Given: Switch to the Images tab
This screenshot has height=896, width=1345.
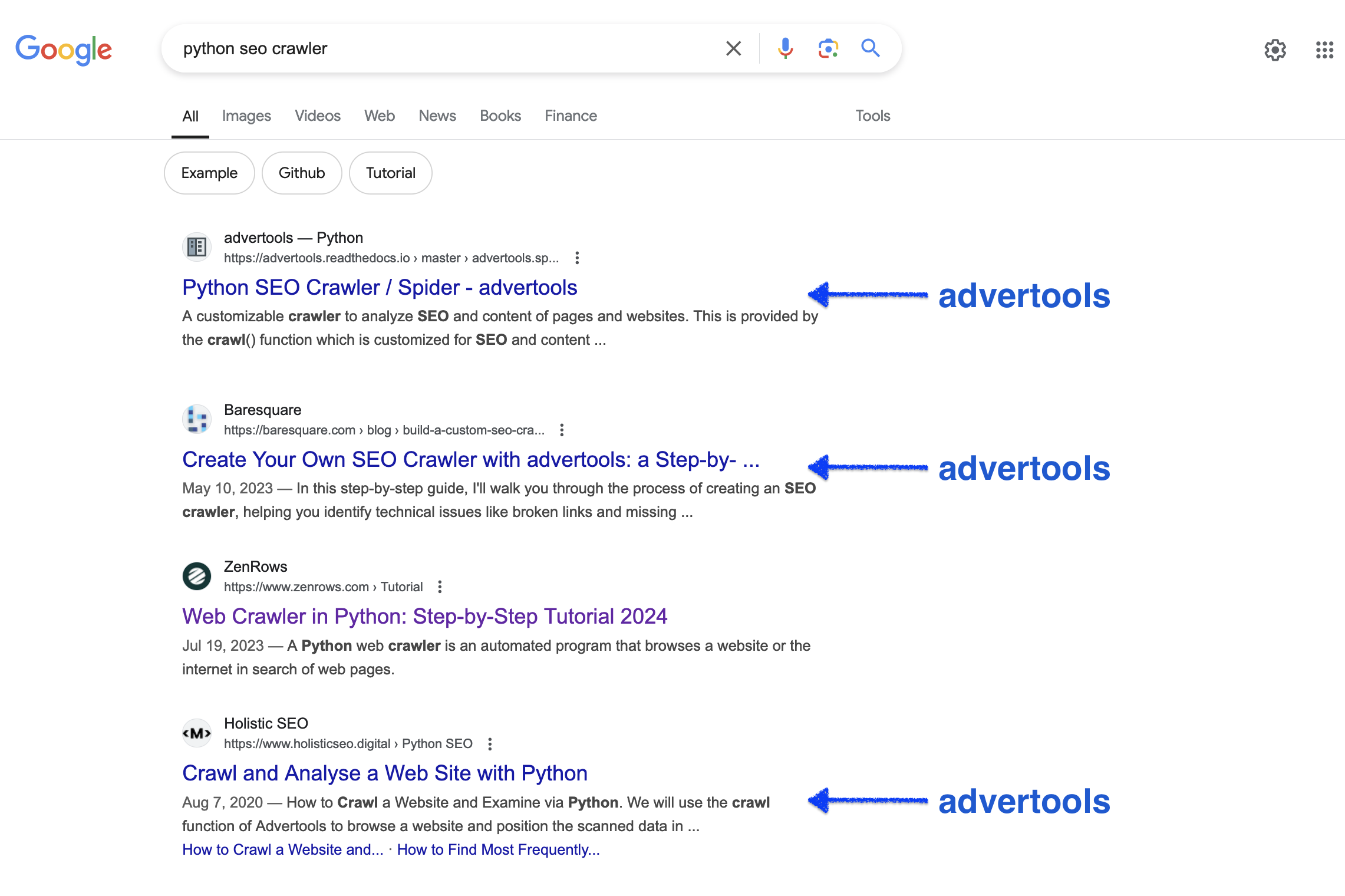Looking at the screenshot, I should pos(246,116).
